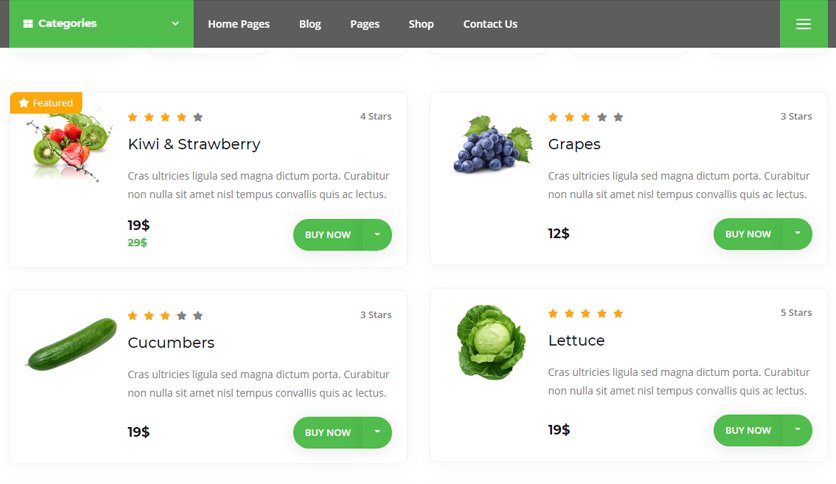Click the Categories grid icon
Screen dimensions: 836x484
[x=28, y=23]
